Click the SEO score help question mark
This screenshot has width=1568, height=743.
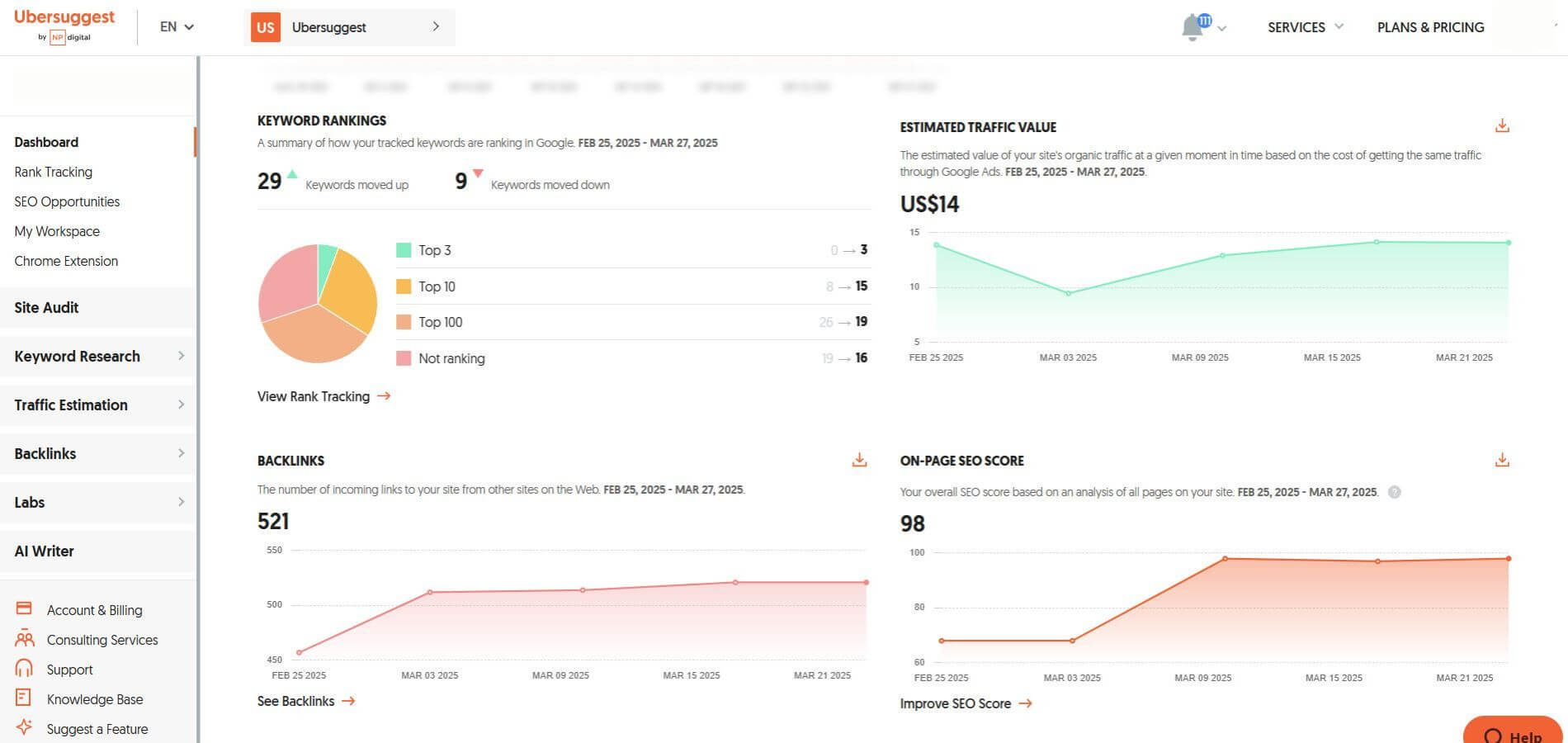tap(1394, 492)
